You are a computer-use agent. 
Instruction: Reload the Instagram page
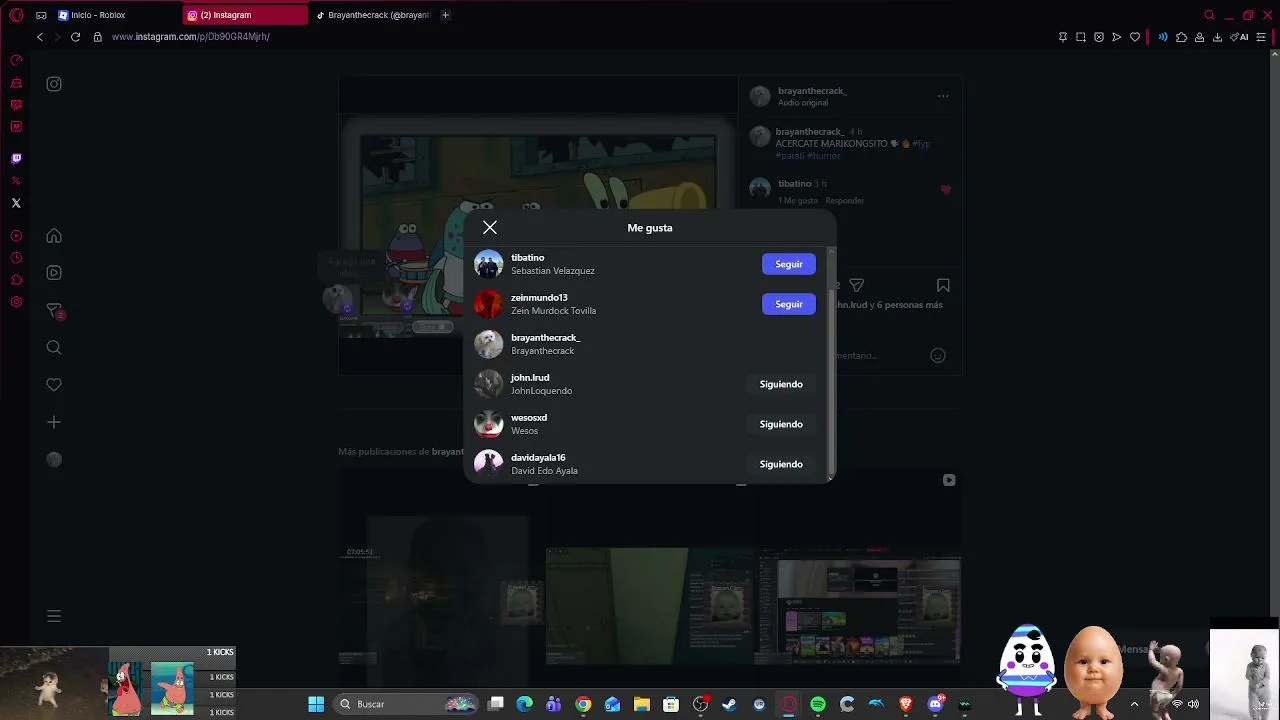pyautogui.click(x=75, y=37)
